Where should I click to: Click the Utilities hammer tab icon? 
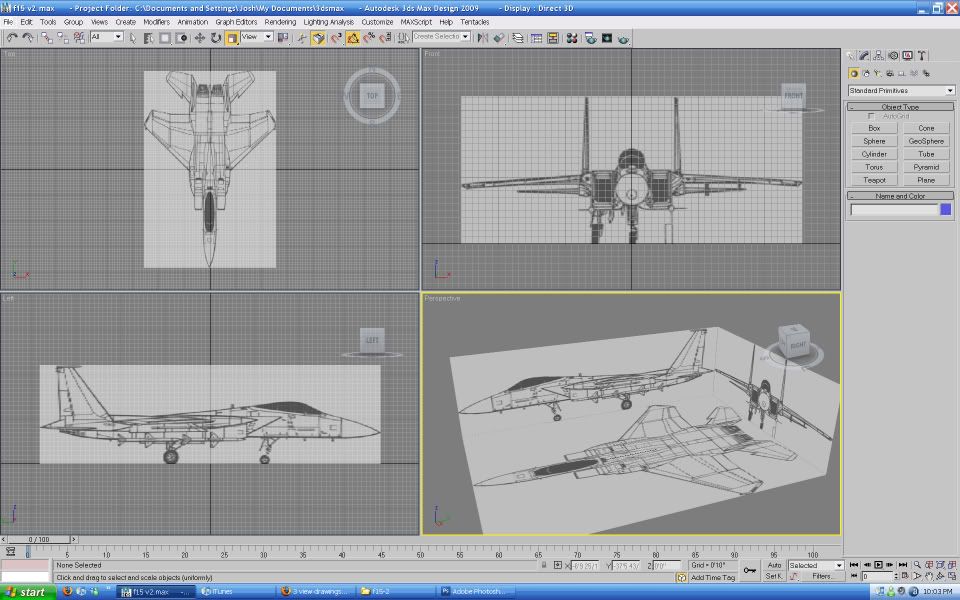[922, 56]
